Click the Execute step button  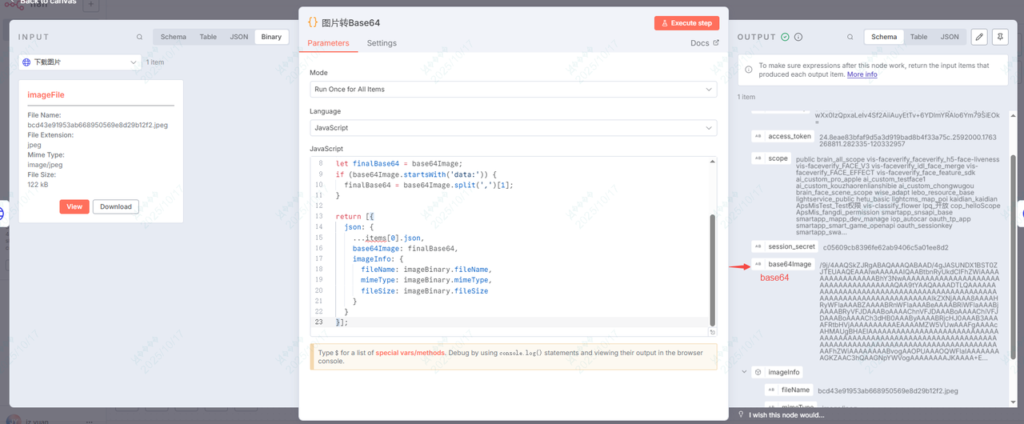[x=686, y=22]
